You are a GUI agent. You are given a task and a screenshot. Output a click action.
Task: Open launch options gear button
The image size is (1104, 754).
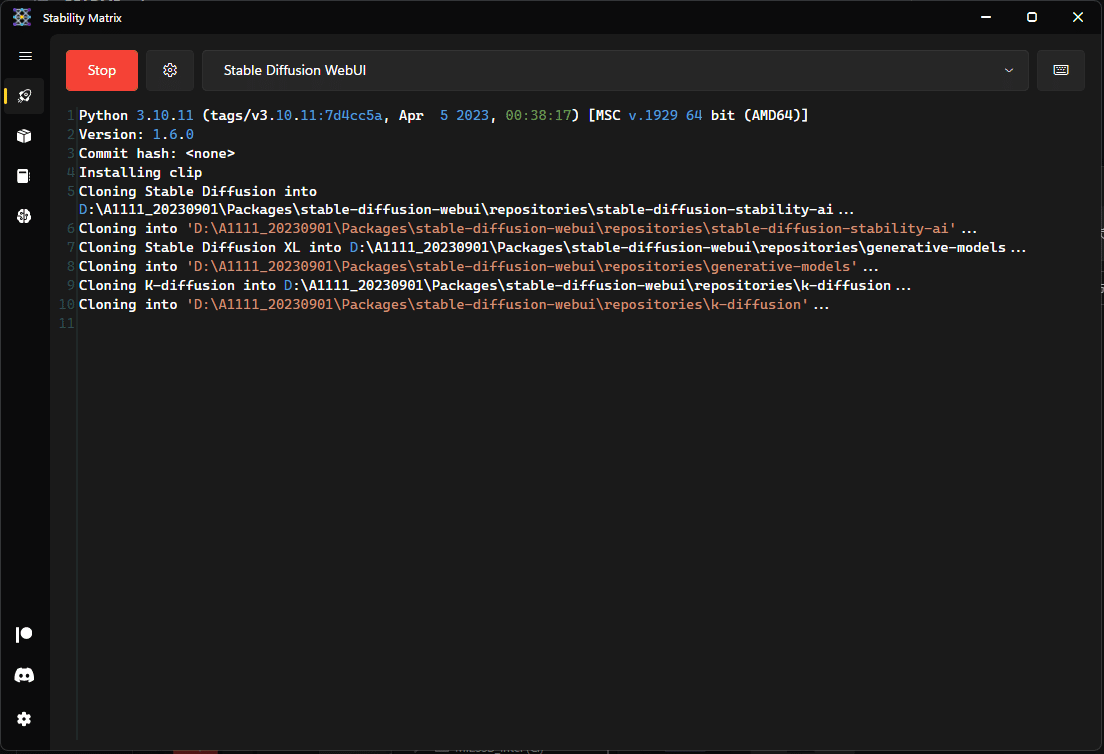170,70
